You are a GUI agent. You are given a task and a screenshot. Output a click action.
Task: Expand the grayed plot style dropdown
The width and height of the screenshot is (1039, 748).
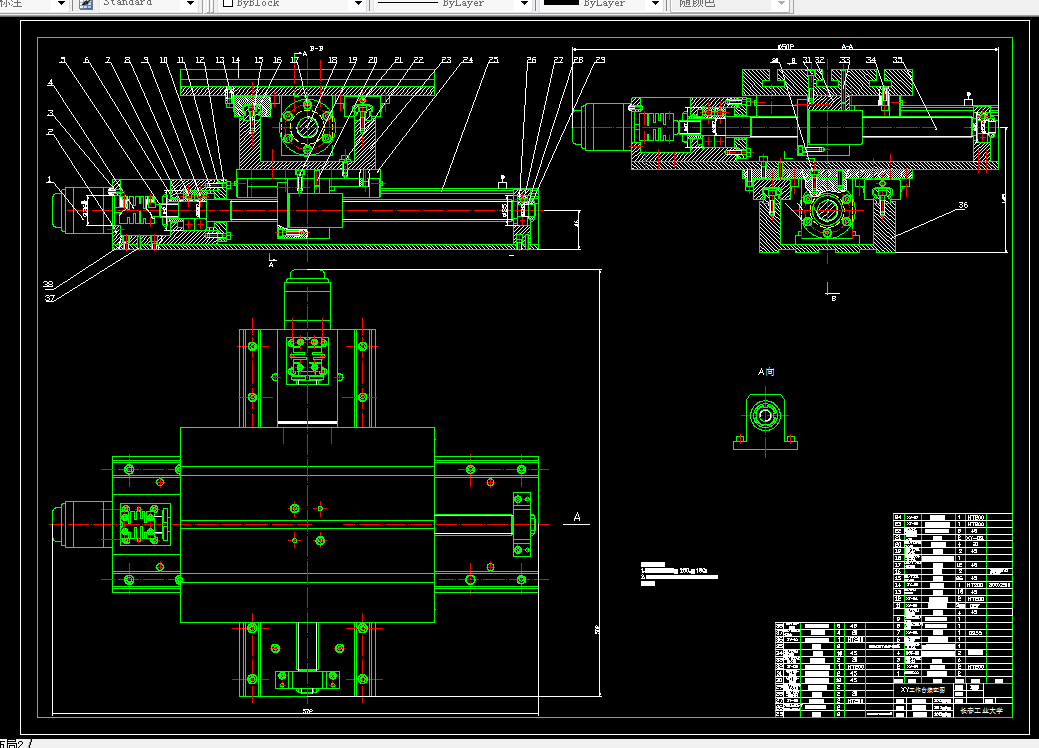tap(781, 3)
